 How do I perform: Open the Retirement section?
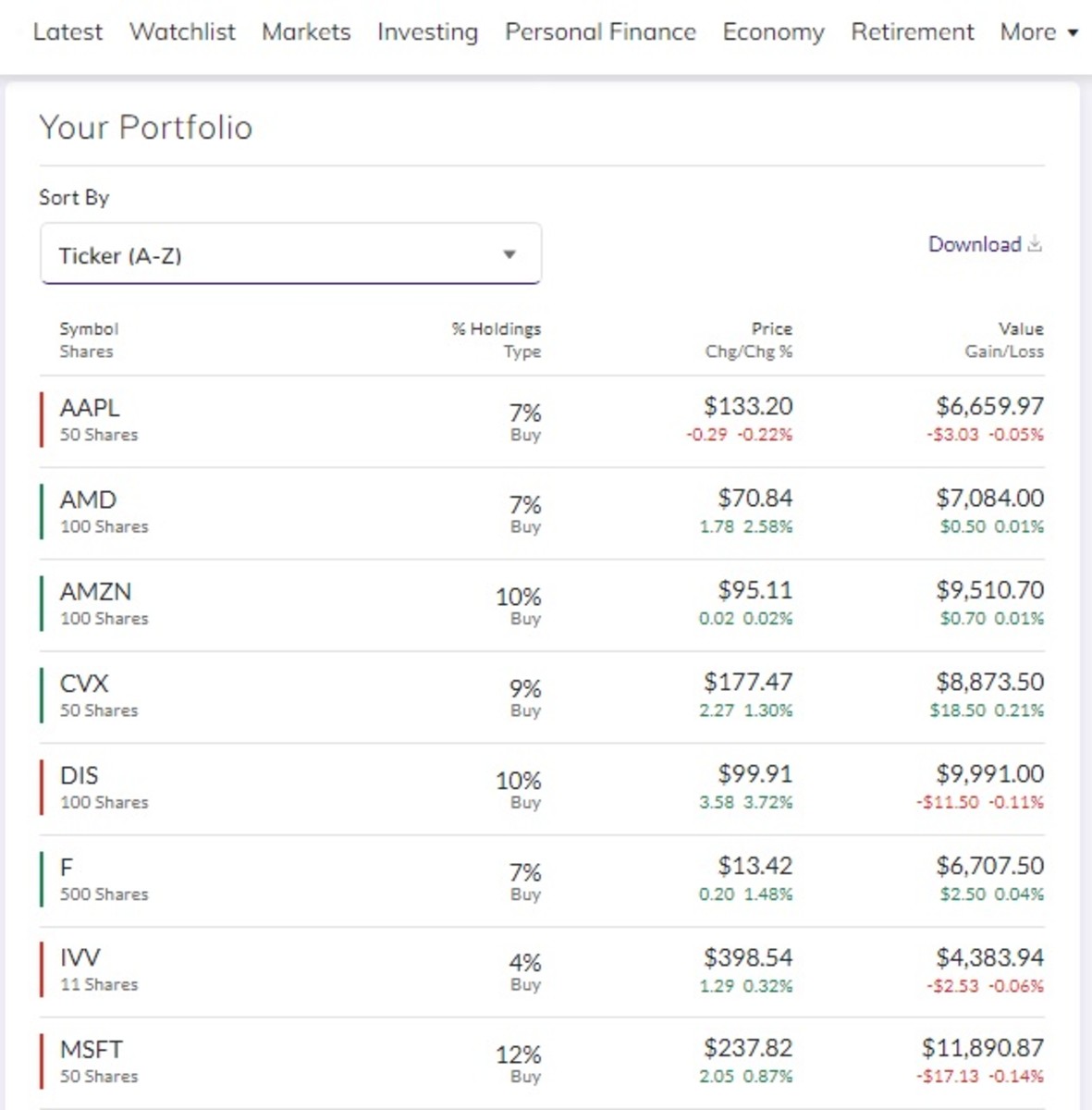[x=911, y=32]
